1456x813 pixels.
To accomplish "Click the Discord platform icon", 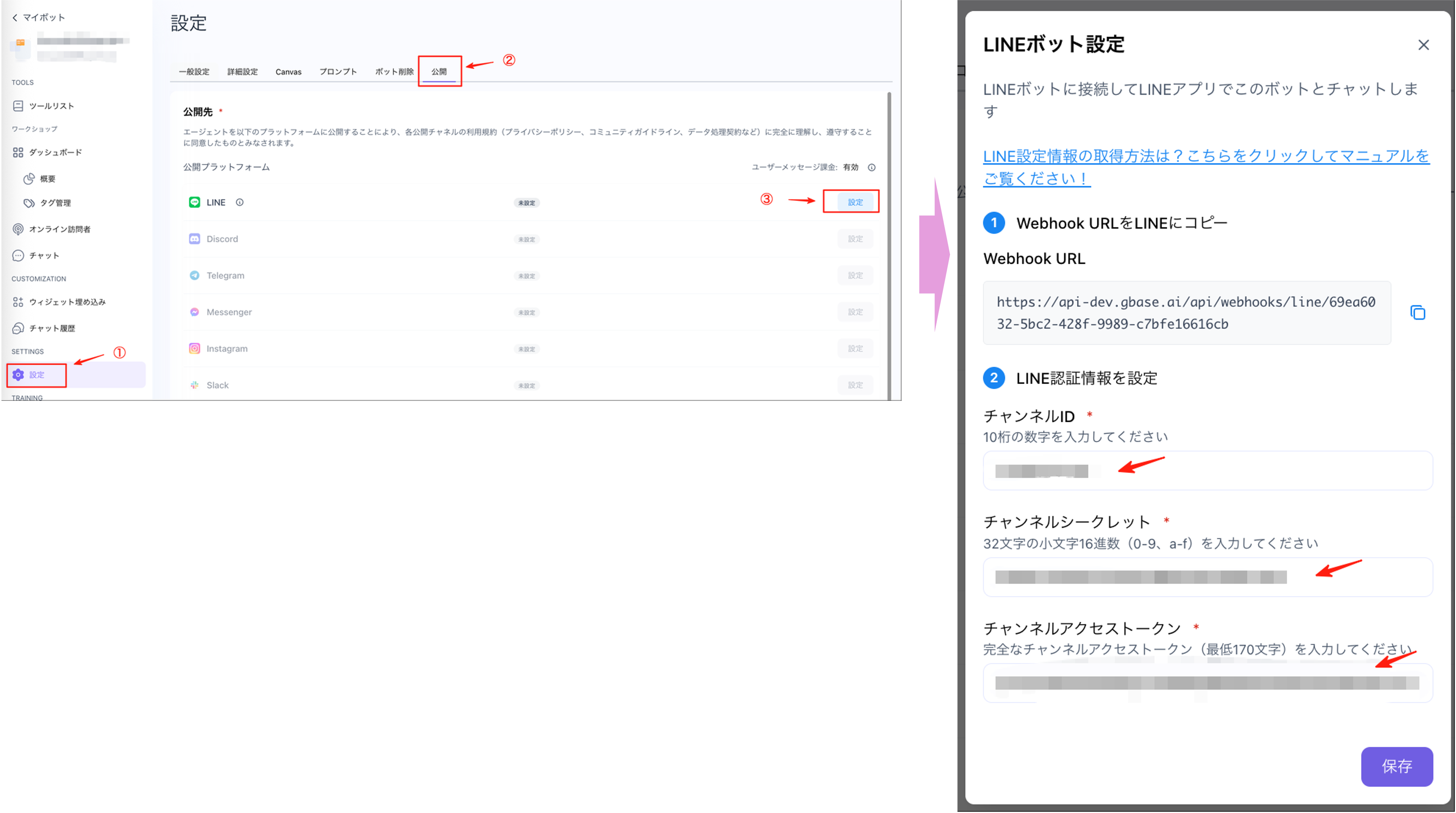I will 194,238.
